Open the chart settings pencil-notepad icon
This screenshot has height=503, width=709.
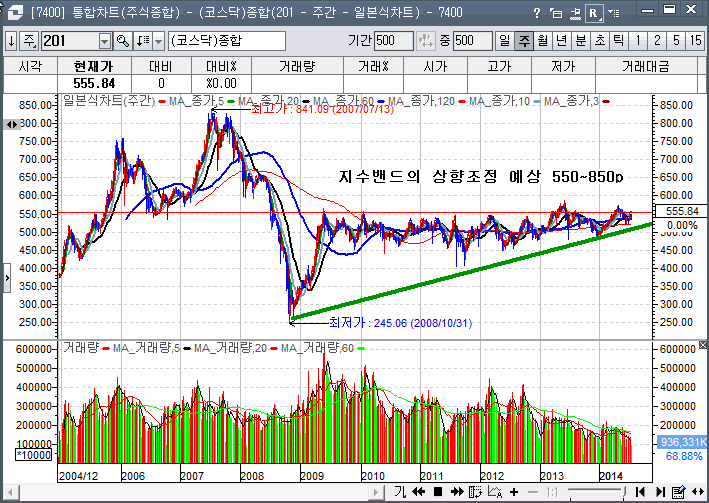point(678,492)
